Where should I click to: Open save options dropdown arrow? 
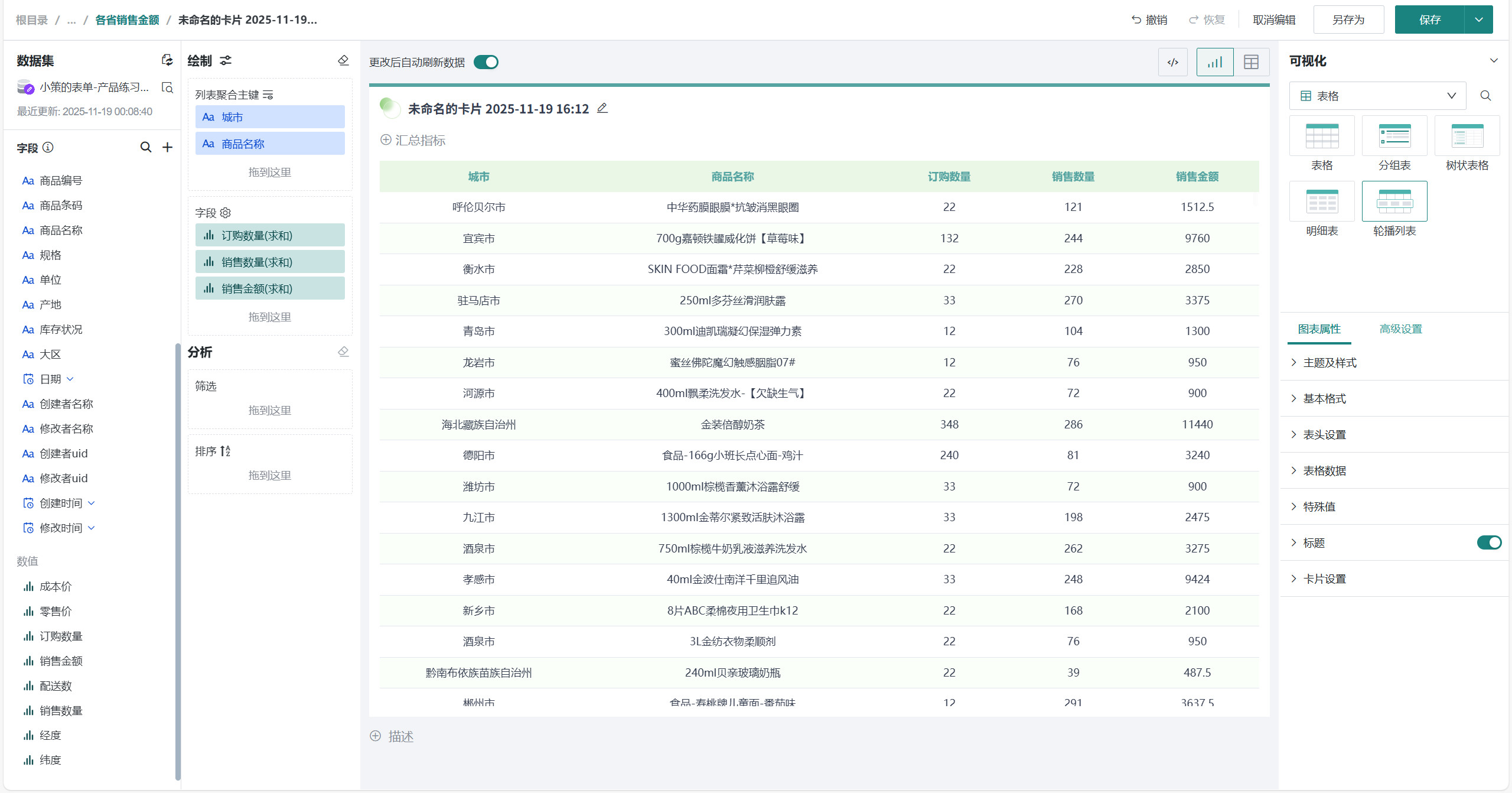click(1478, 19)
